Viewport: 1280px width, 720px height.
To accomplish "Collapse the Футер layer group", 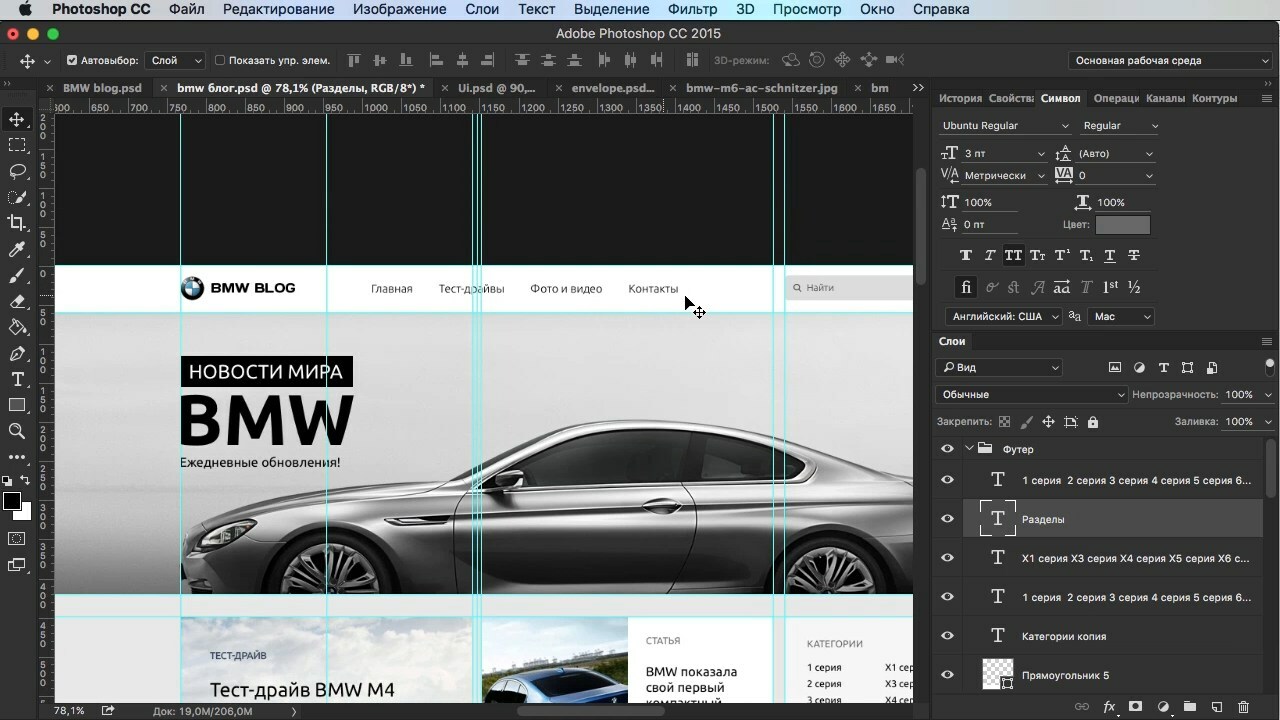I will tap(969, 449).
